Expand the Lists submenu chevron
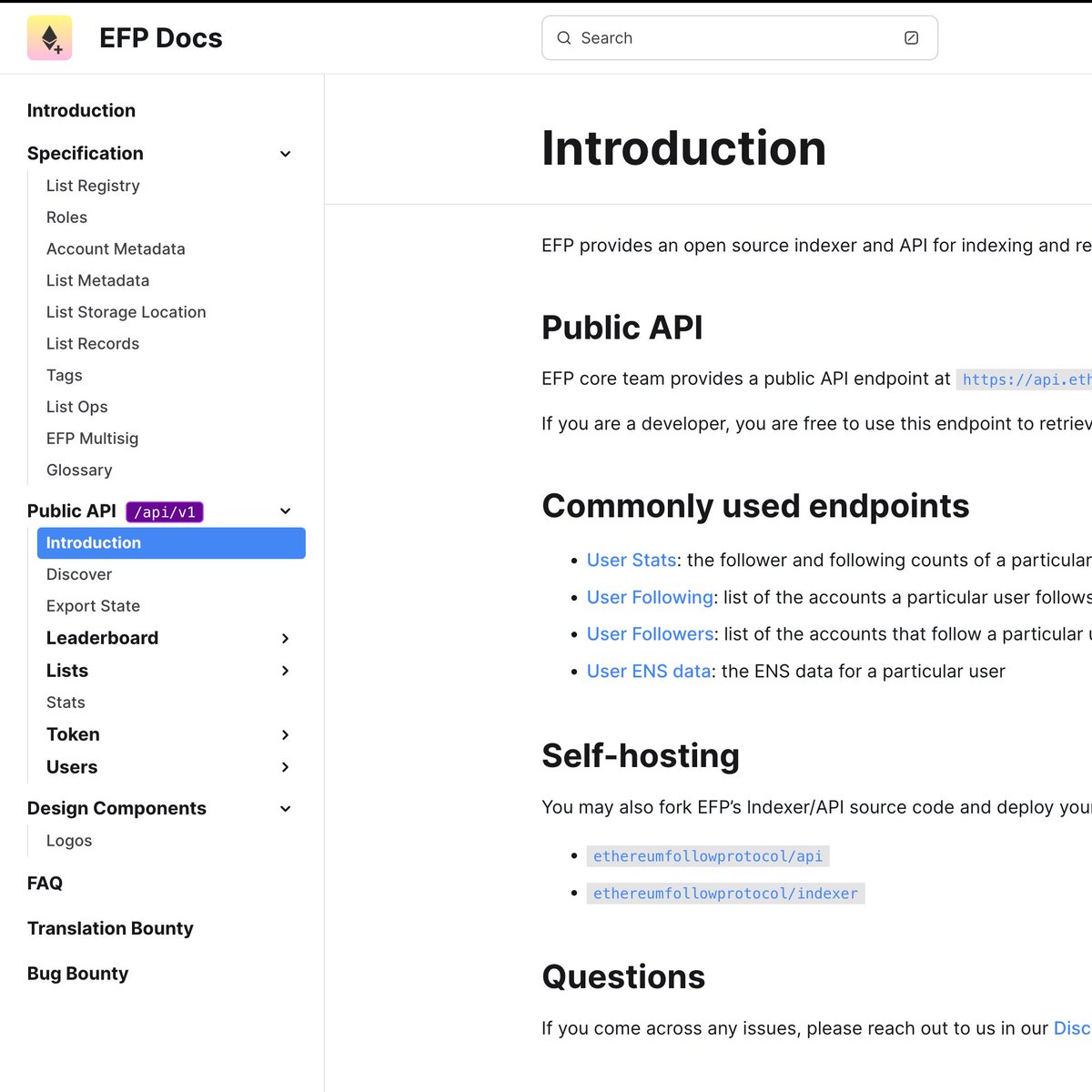This screenshot has width=1092, height=1092. pos(285,671)
